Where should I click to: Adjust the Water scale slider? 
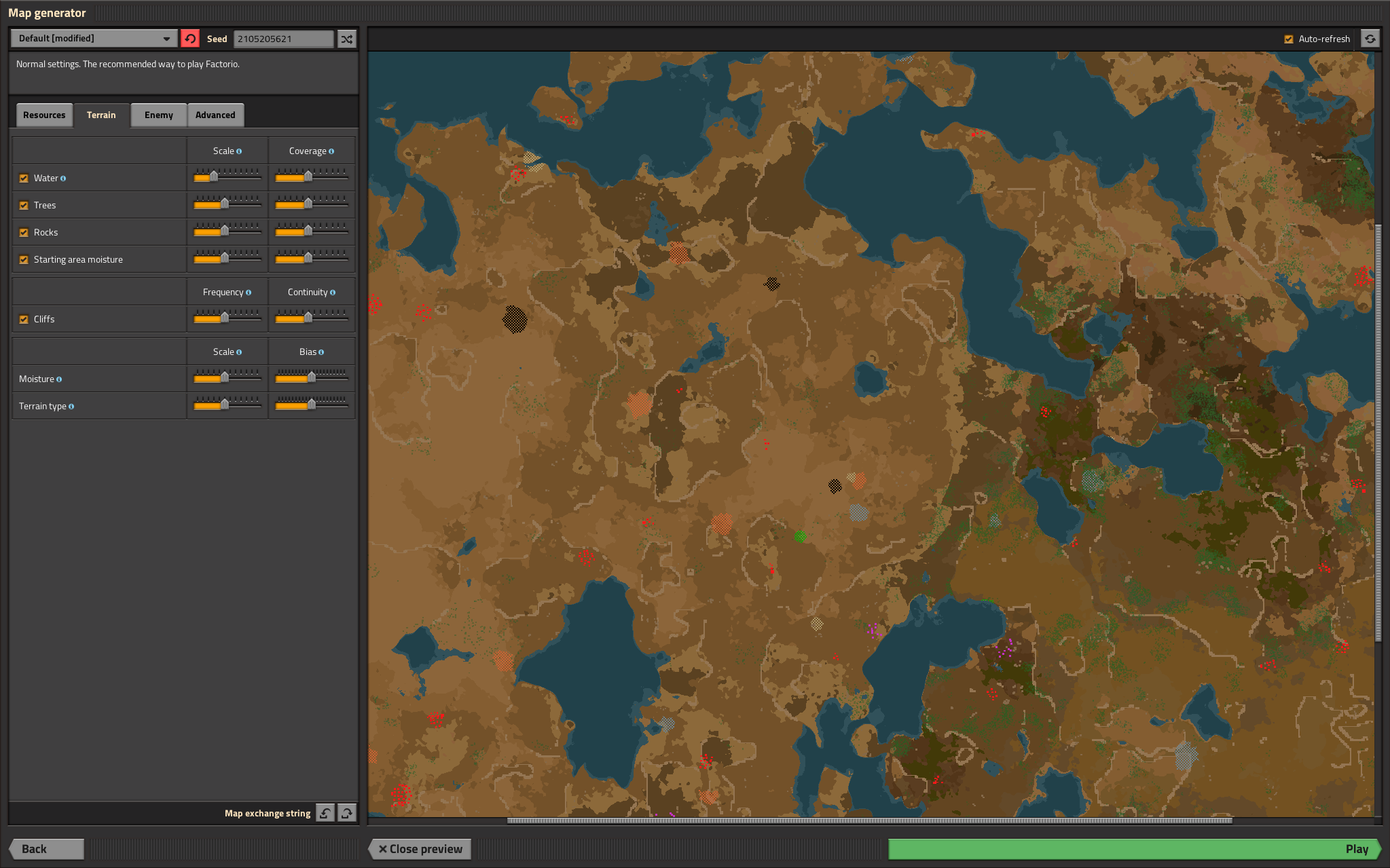pyautogui.click(x=227, y=177)
